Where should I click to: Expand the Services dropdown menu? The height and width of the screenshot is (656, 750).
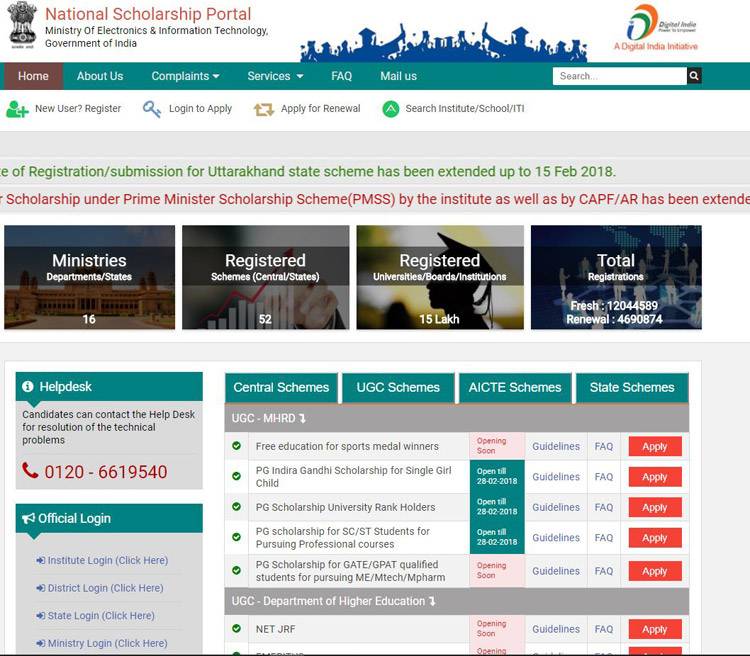(x=275, y=76)
